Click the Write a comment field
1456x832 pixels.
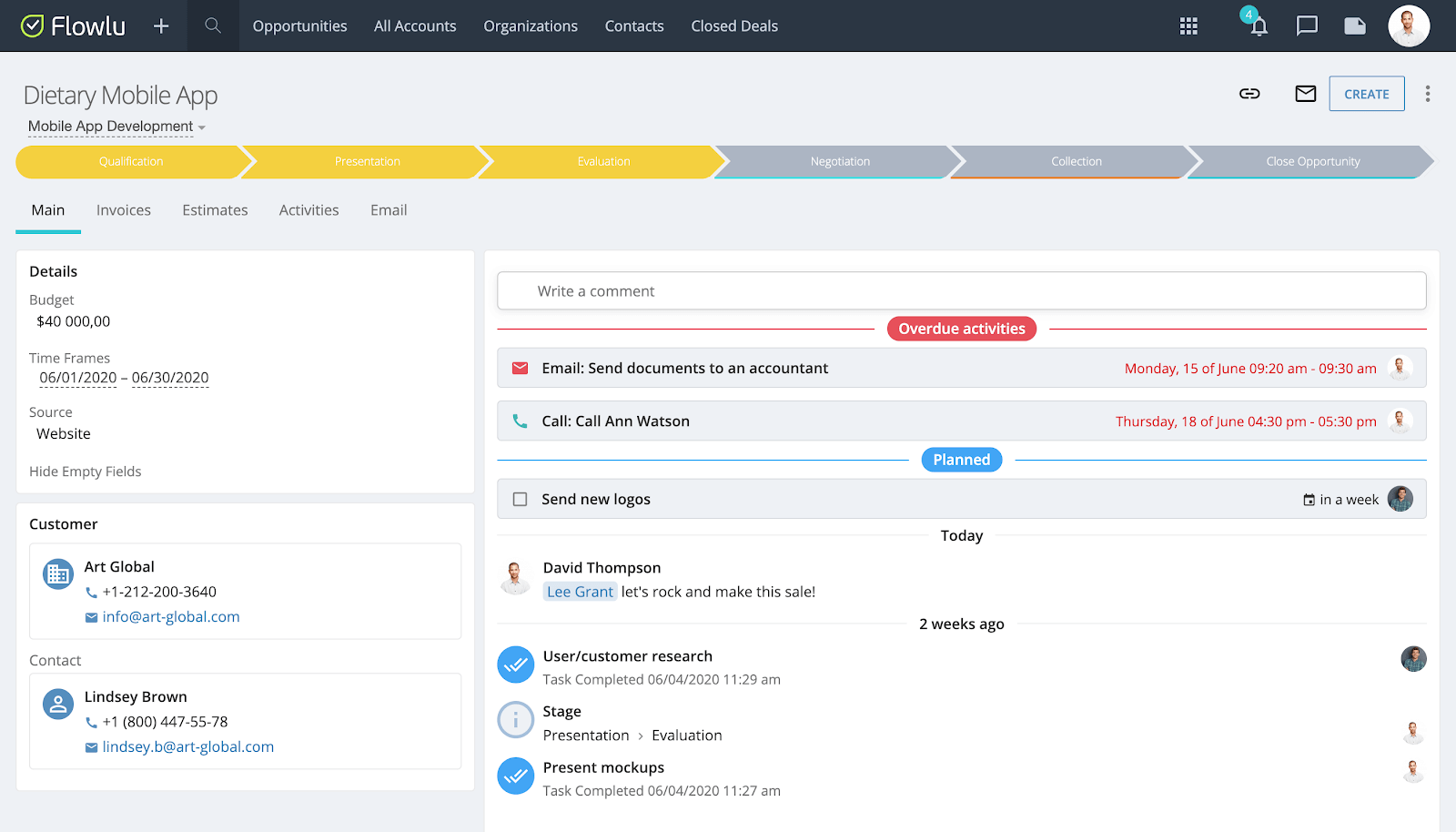coord(962,291)
